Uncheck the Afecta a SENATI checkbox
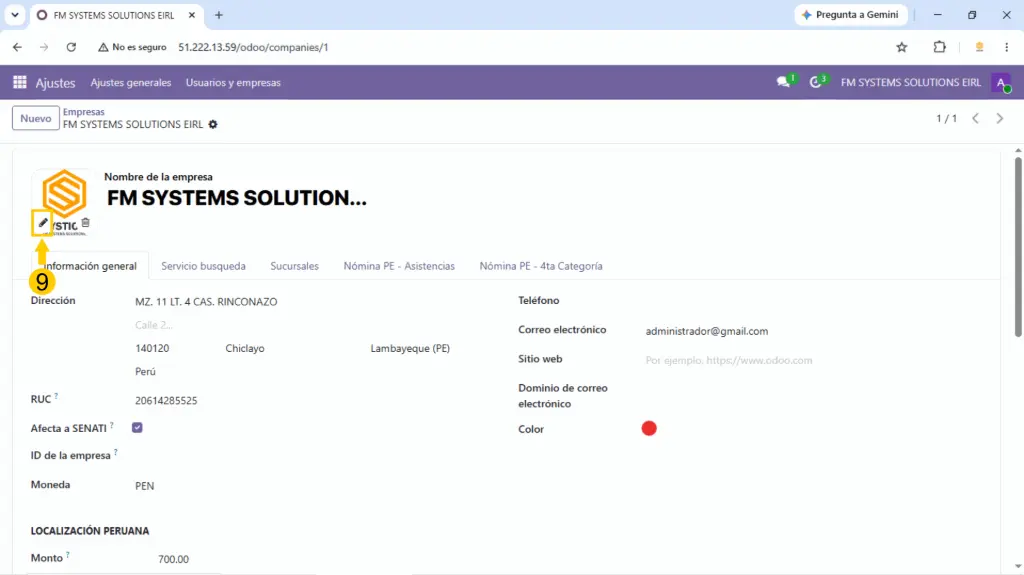Screen dimensions: 1024x575 click(137, 427)
